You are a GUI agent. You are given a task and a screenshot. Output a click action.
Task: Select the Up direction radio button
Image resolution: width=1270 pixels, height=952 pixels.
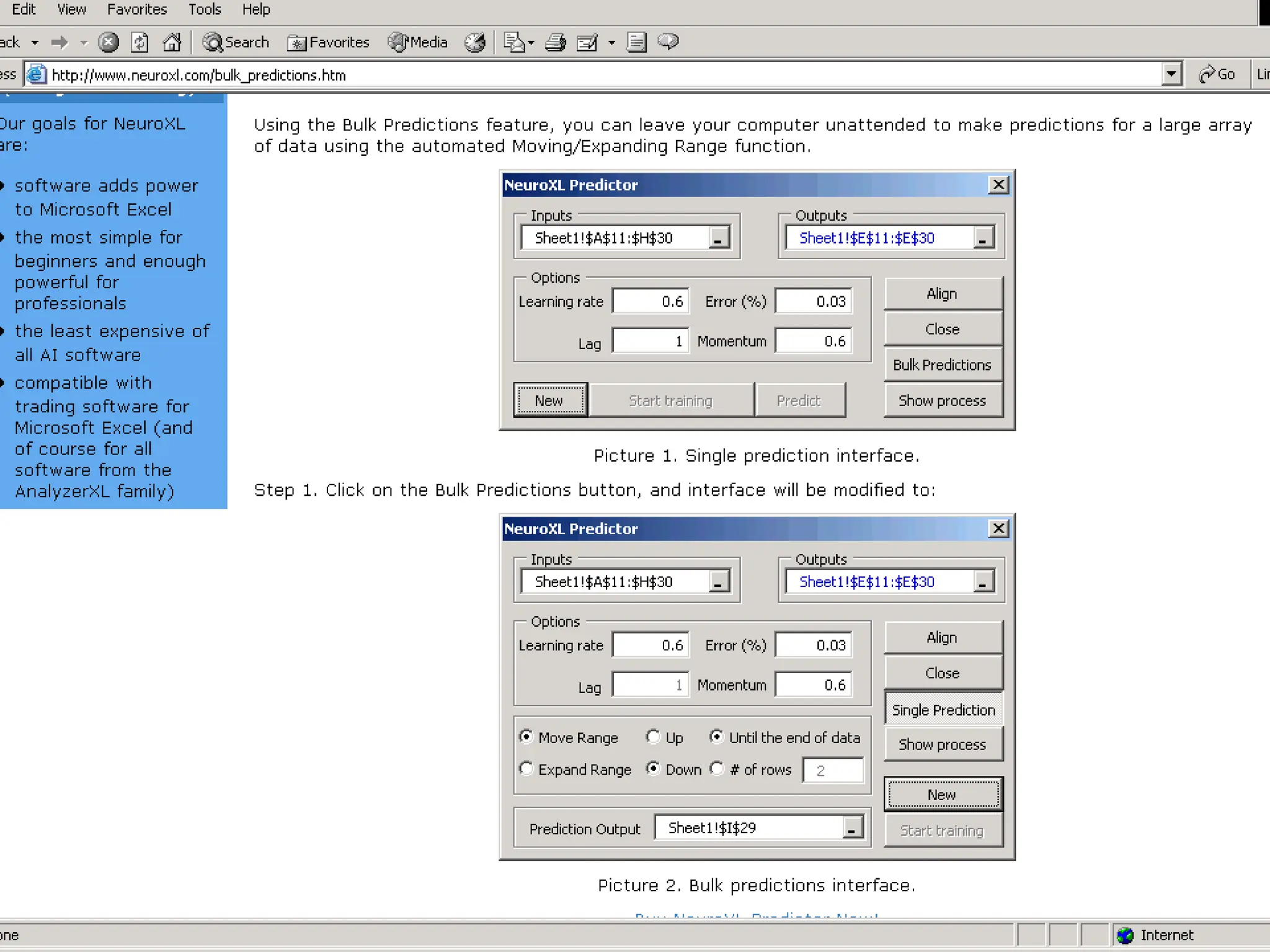(x=653, y=737)
